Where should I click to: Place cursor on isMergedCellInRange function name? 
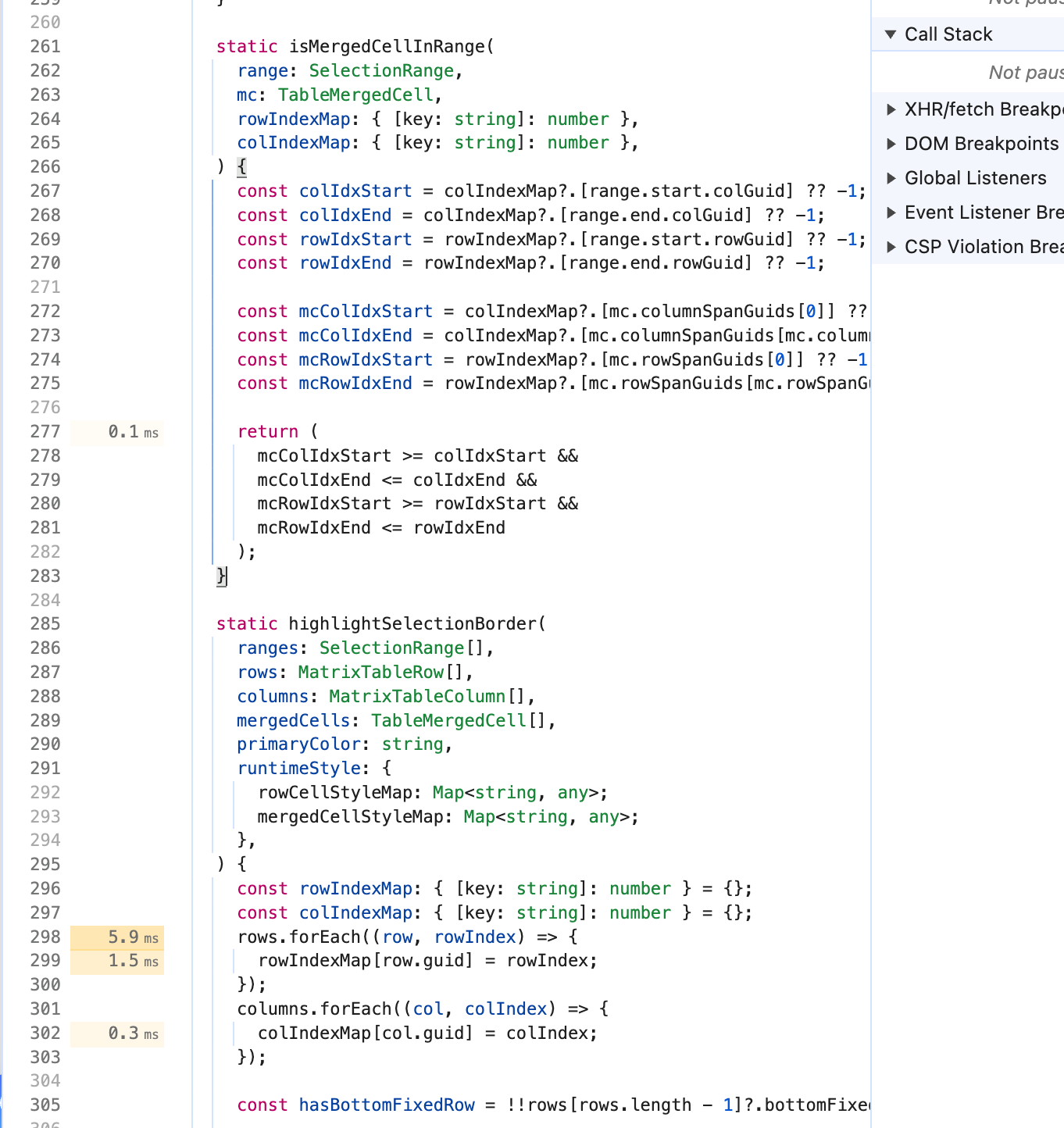(387, 47)
